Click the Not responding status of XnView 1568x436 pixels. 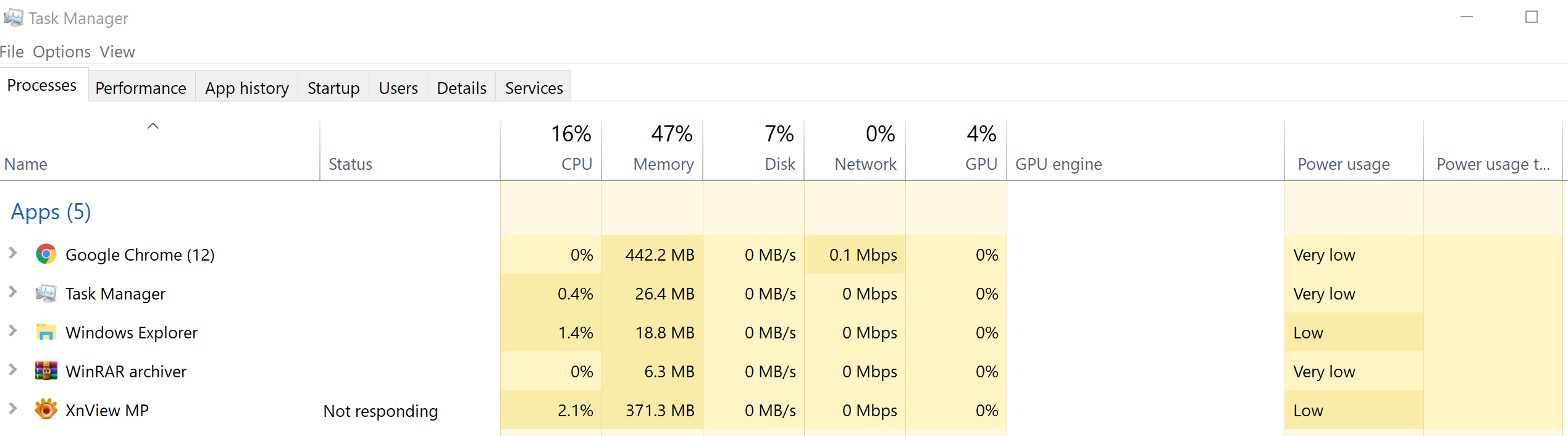380,411
